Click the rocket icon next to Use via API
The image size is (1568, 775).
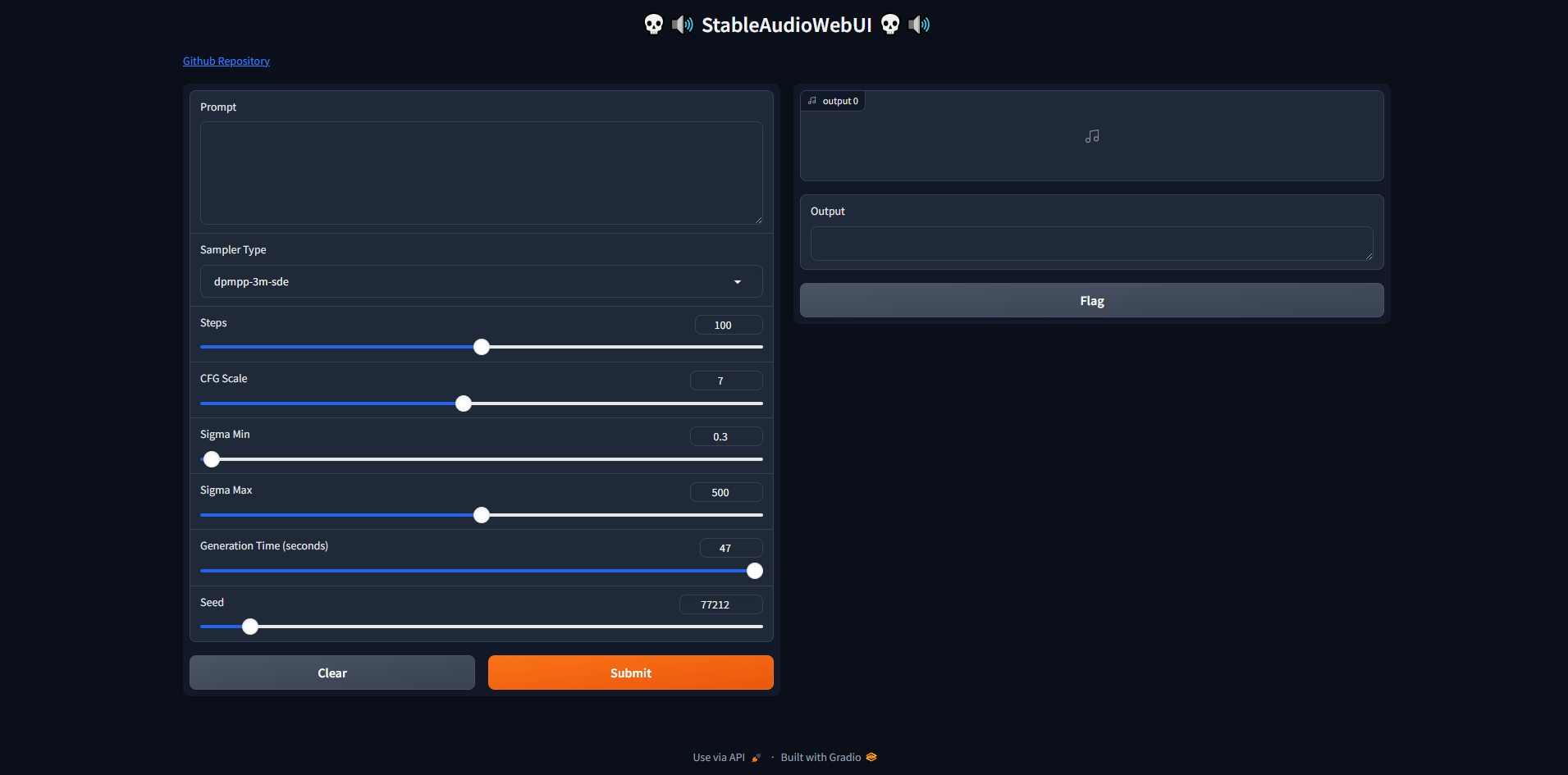[x=756, y=758]
